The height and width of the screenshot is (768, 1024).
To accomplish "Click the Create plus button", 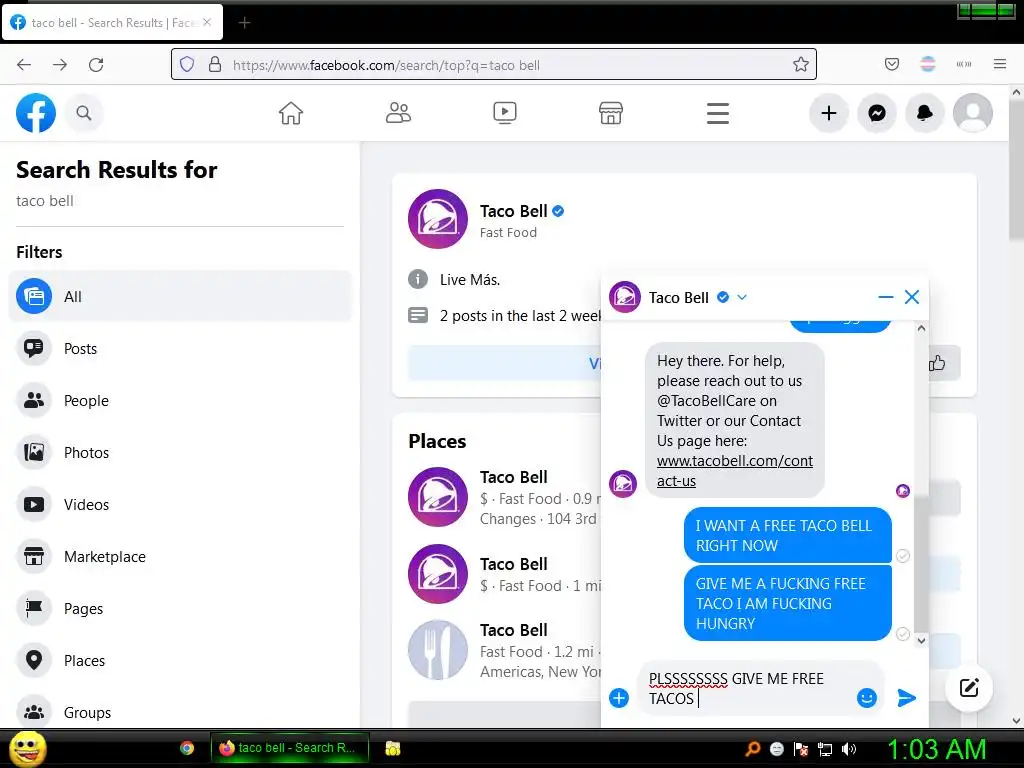I will click(829, 113).
